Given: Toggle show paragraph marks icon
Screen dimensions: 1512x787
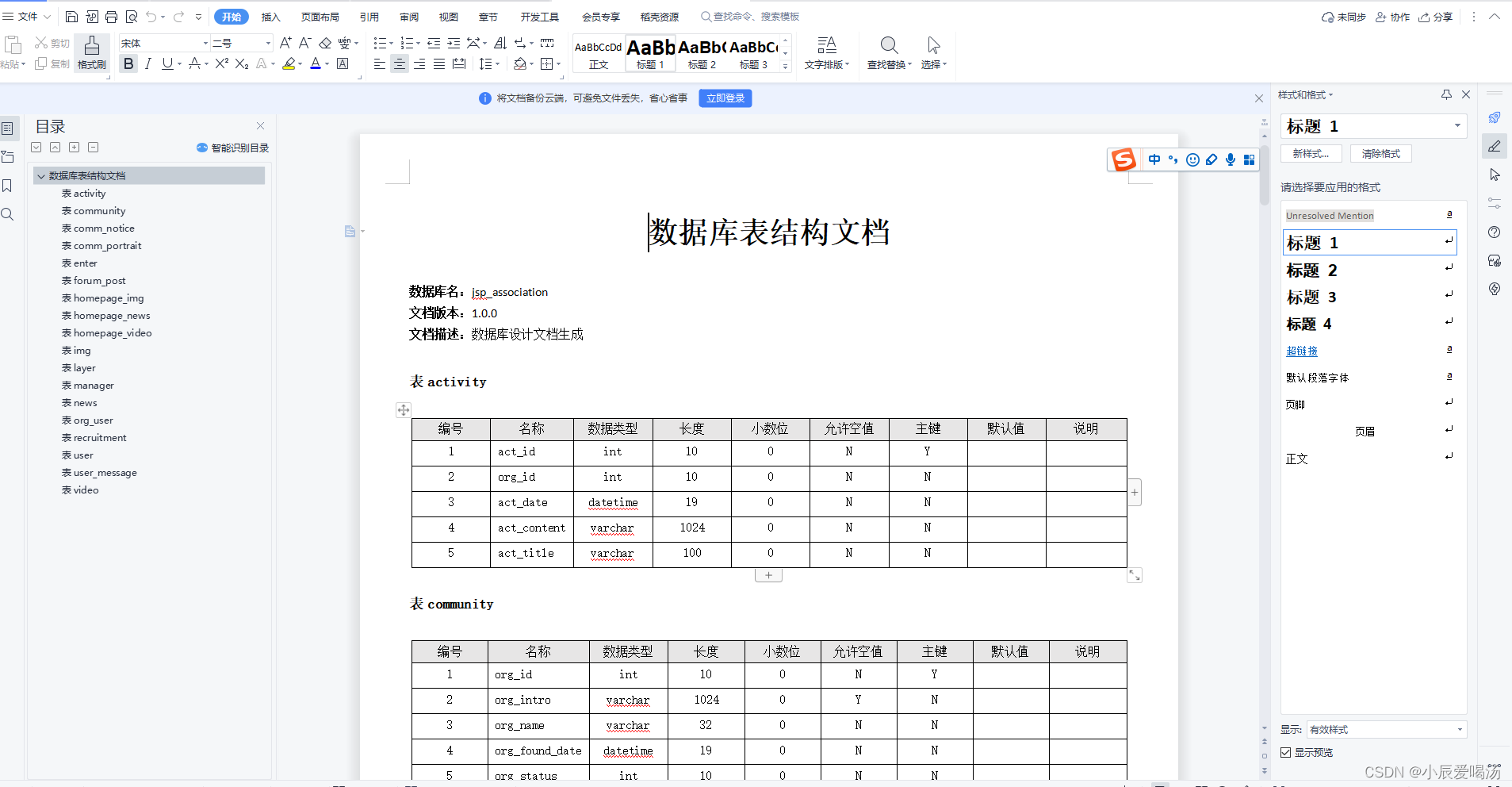Looking at the screenshot, I should pyautogui.click(x=519, y=43).
